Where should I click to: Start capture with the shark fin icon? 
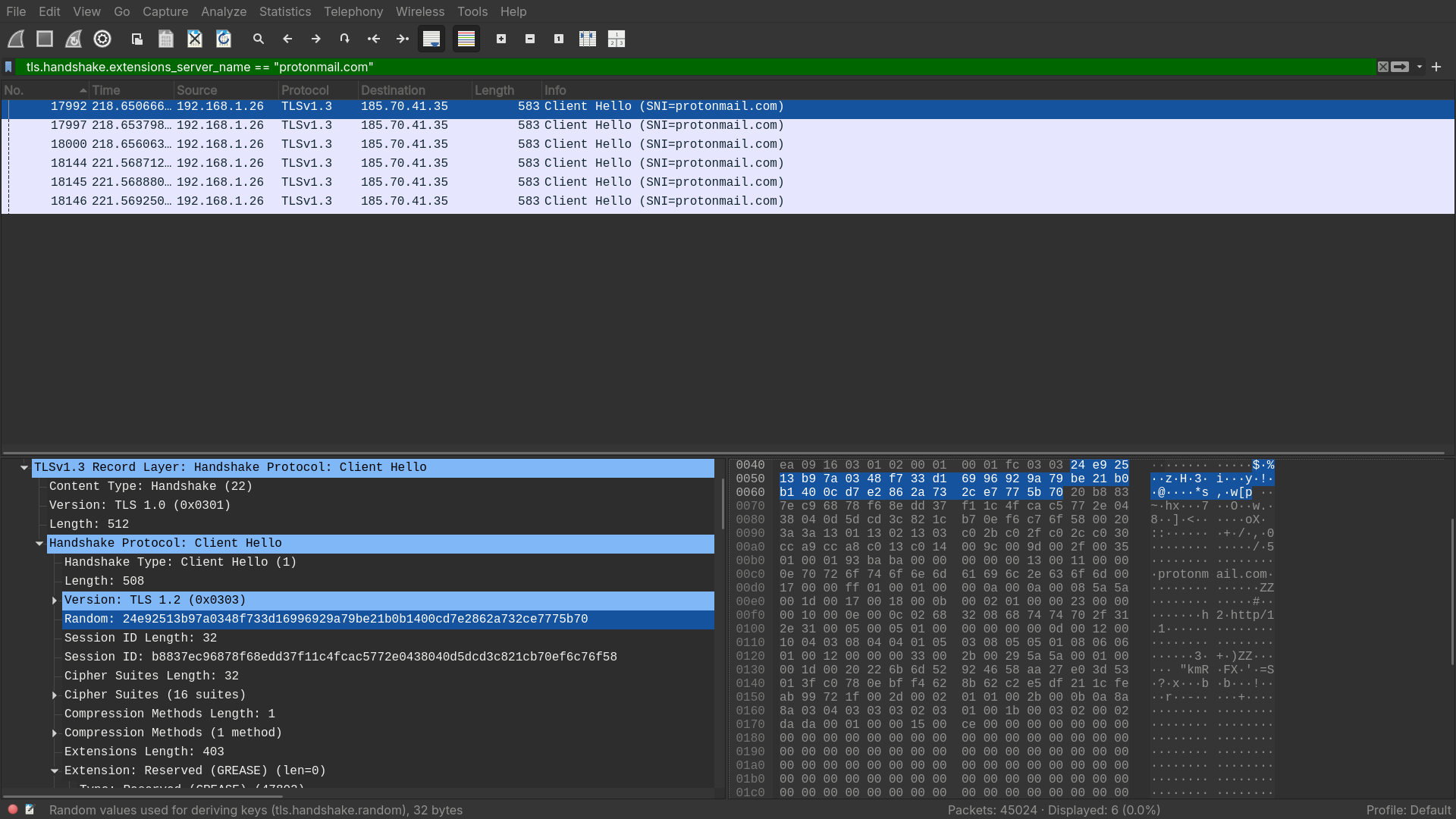click(x=16, y=39)
